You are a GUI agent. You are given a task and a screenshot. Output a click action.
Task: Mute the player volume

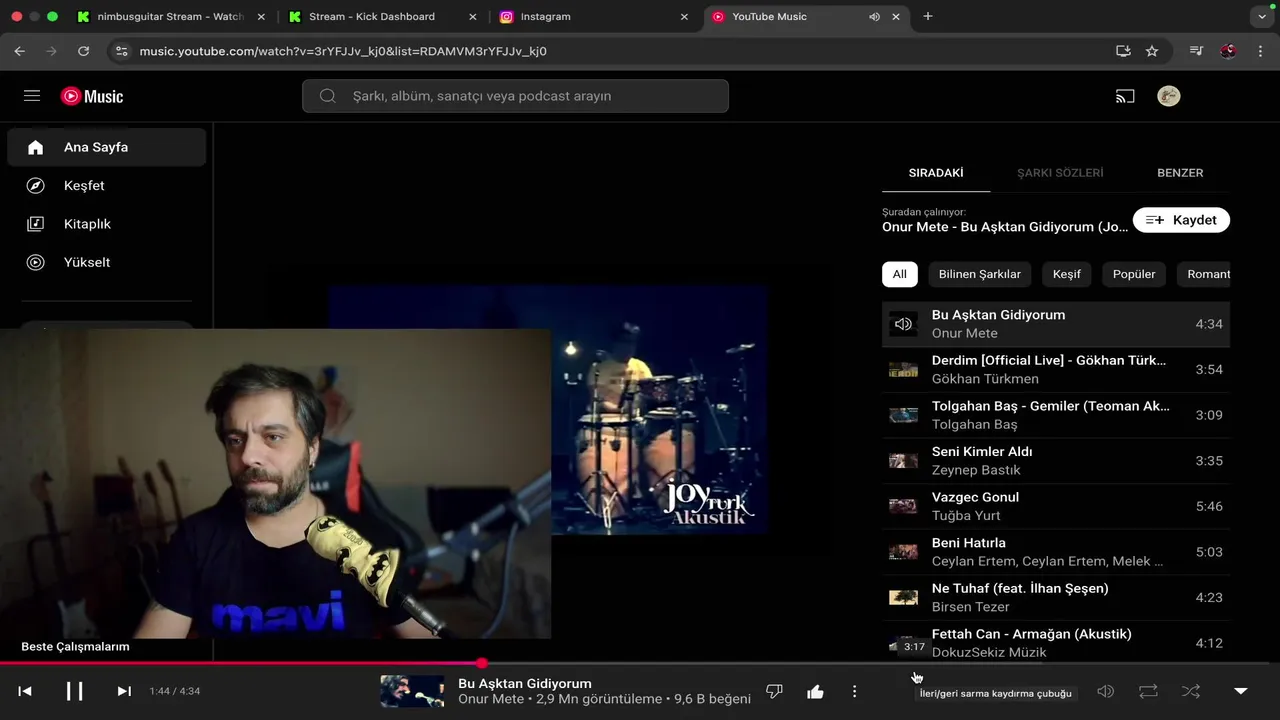[1105, 691]
